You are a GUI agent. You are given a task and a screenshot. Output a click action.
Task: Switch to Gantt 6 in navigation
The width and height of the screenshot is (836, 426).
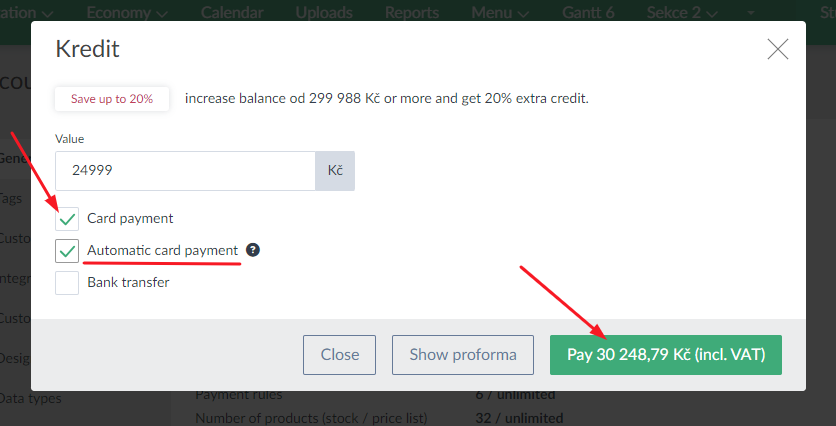588,12
